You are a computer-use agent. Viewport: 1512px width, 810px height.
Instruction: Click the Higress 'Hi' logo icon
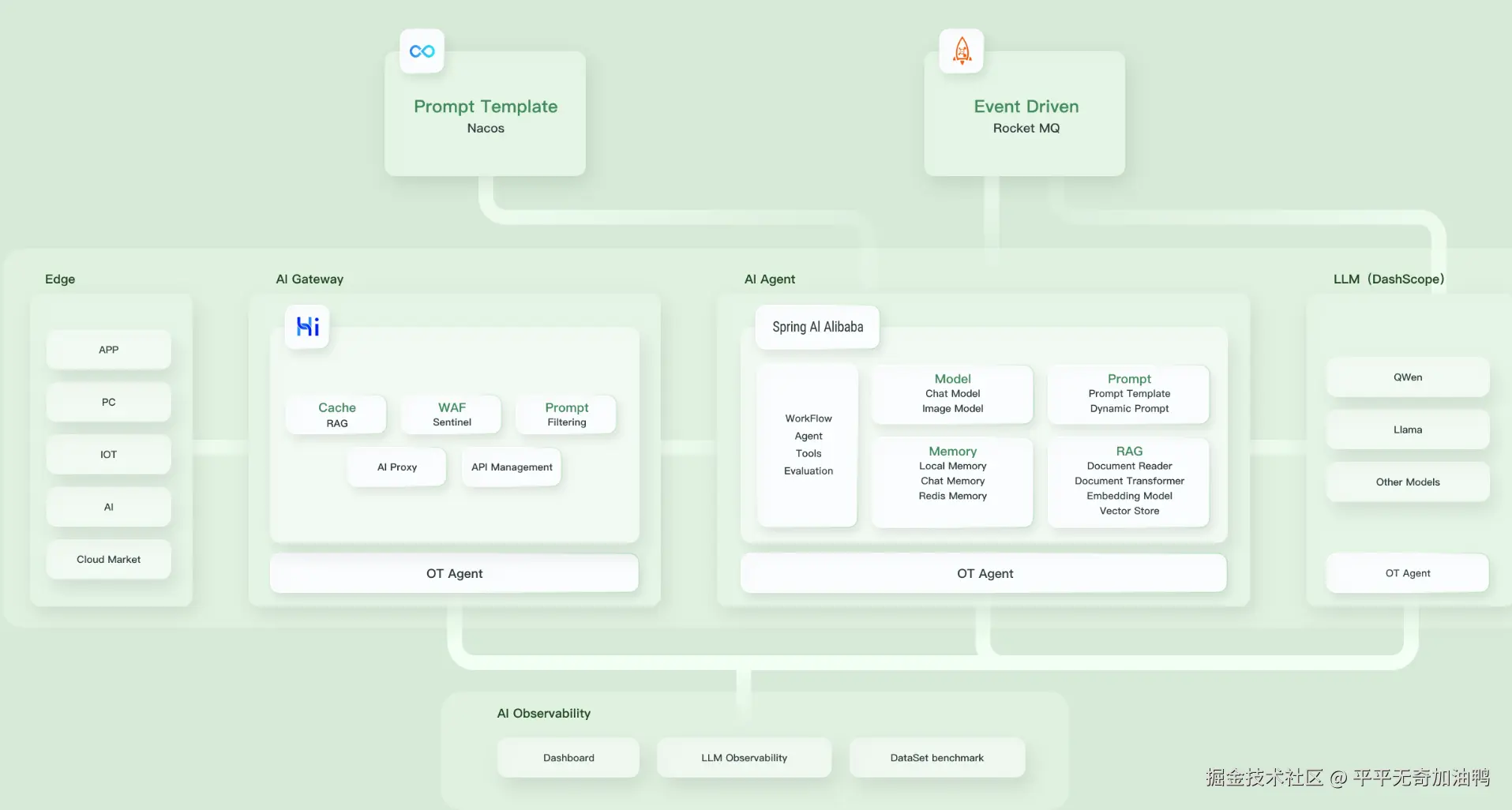[x=307, y=327]
